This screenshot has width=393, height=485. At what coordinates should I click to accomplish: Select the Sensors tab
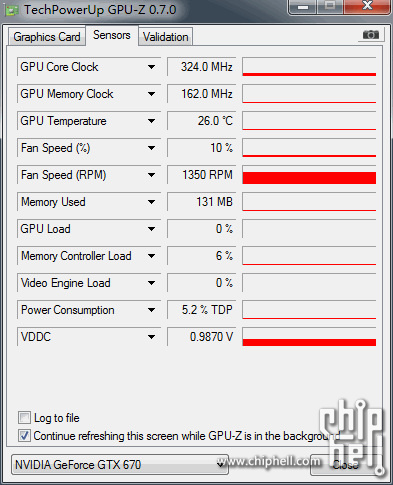112,35
